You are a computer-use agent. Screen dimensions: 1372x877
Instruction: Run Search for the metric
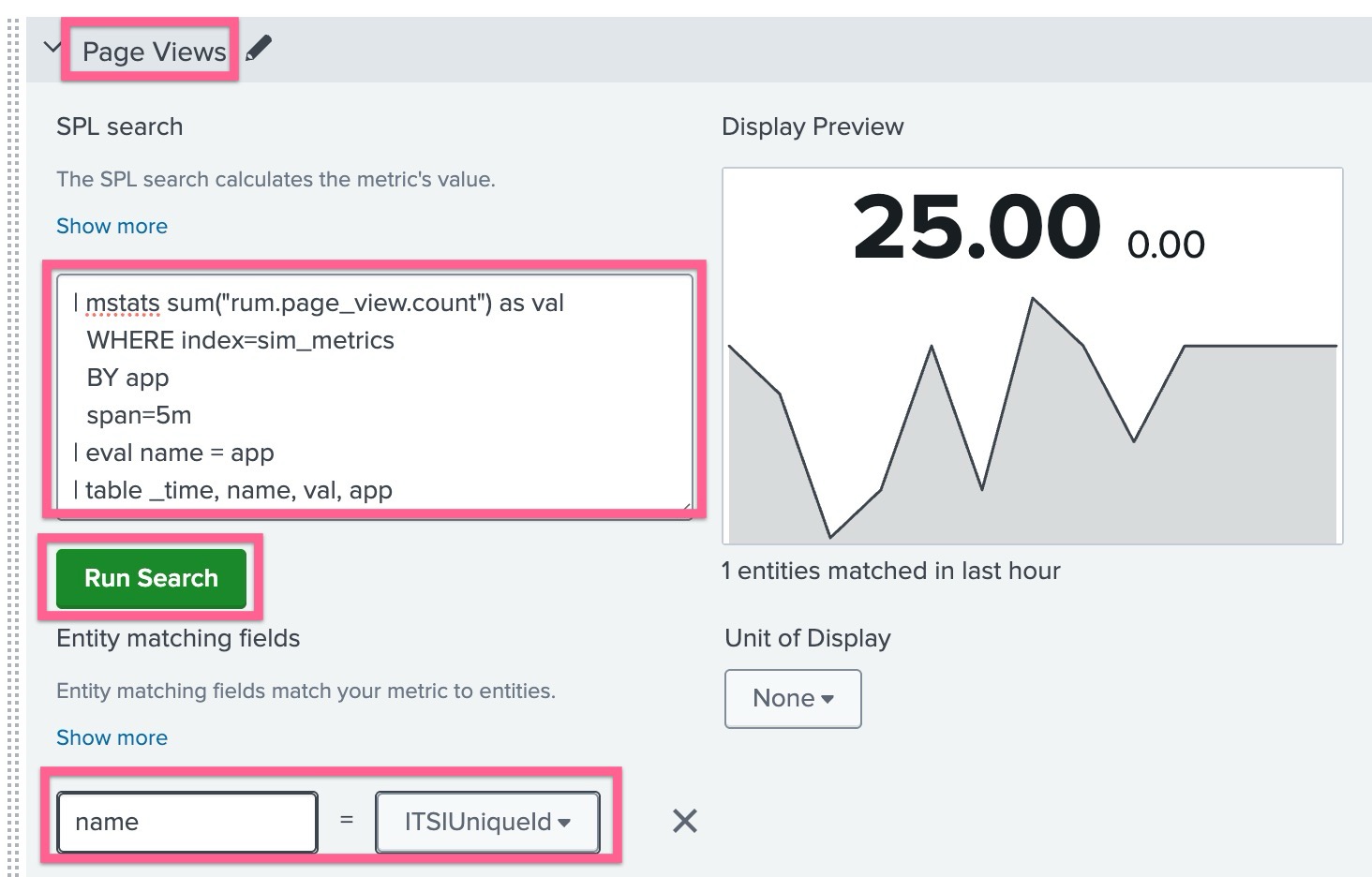(x=151, y=578)
